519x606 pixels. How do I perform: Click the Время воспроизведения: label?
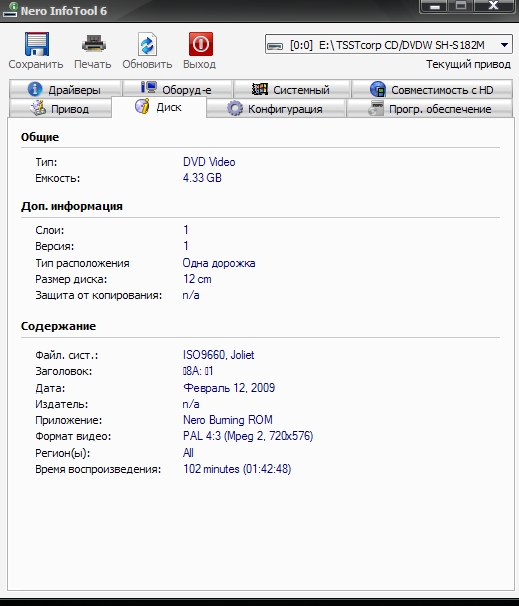click(x=98, y=470)
